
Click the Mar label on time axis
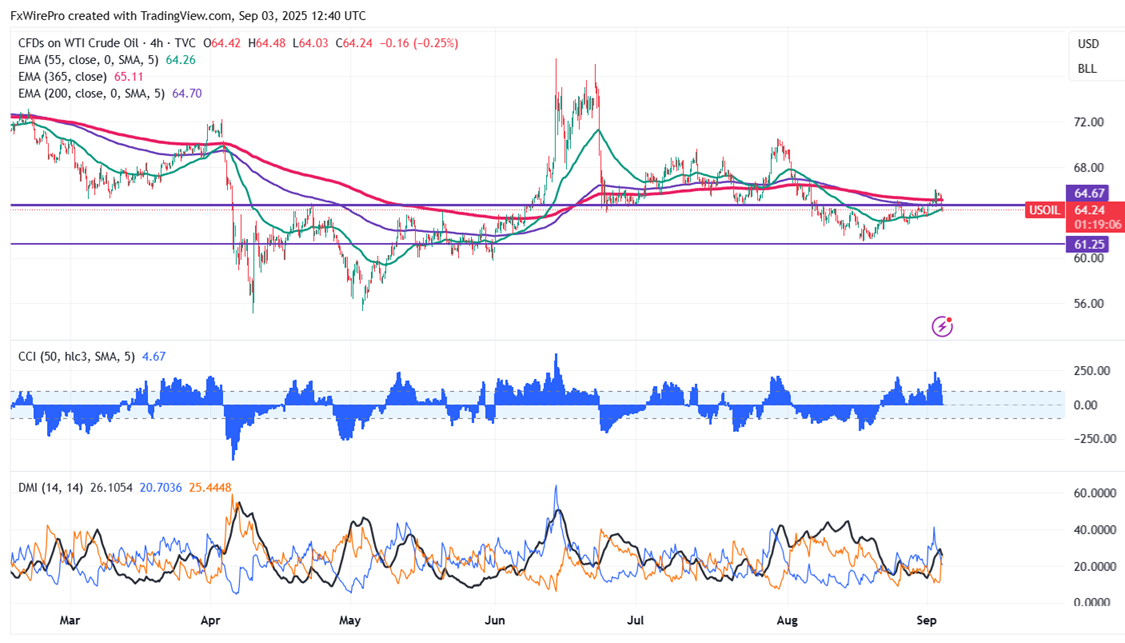pos(70,620)
